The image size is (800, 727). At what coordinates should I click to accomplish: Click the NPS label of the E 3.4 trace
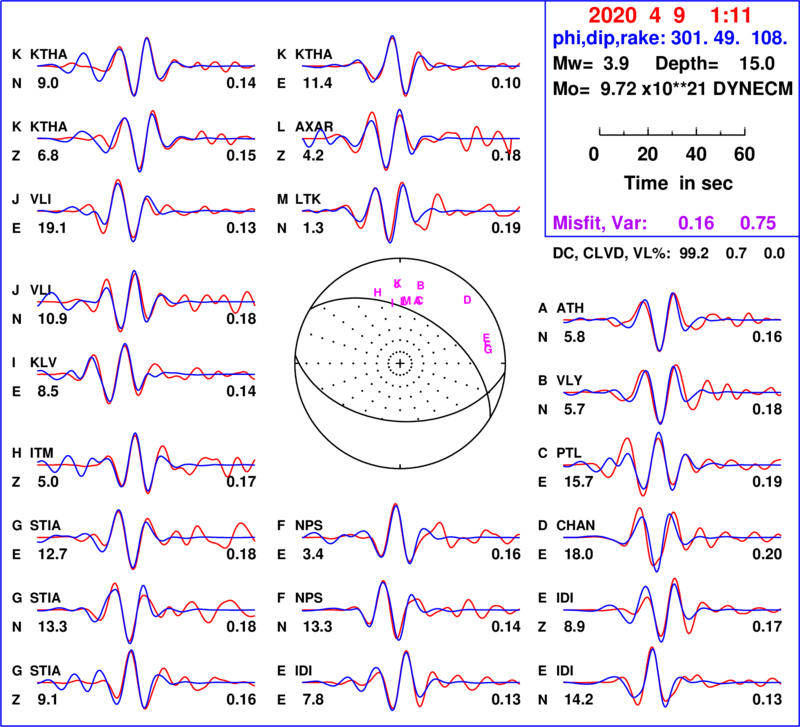pos(309,525)
